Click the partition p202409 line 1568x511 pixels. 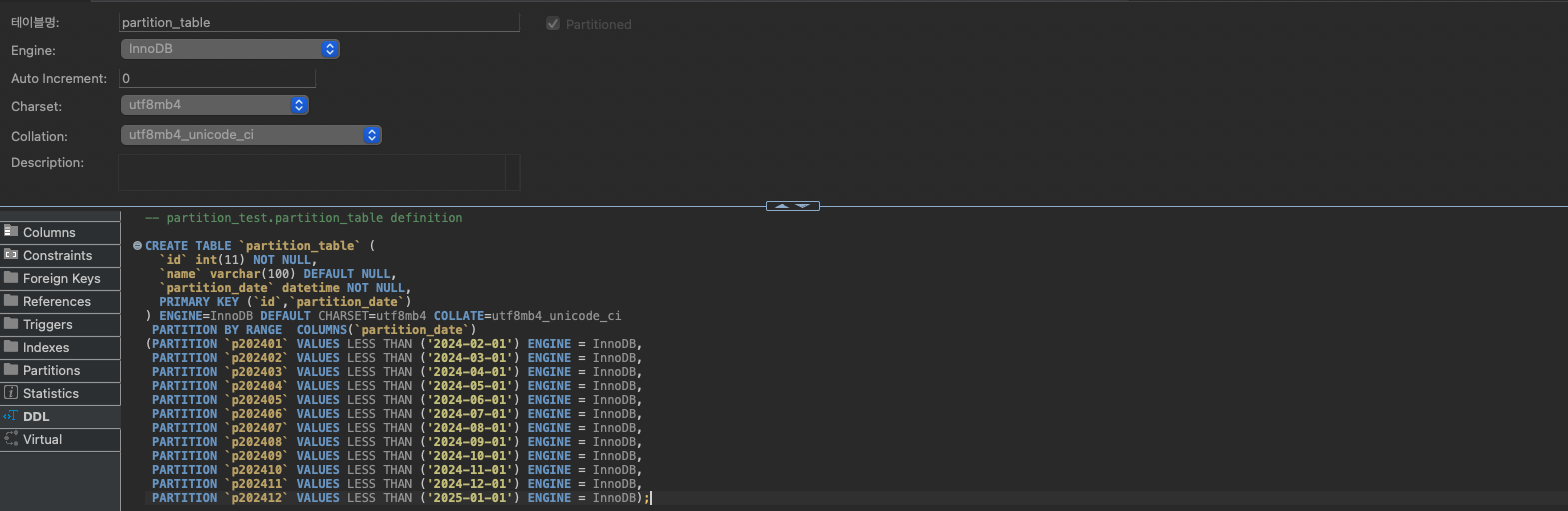point(397,455)
